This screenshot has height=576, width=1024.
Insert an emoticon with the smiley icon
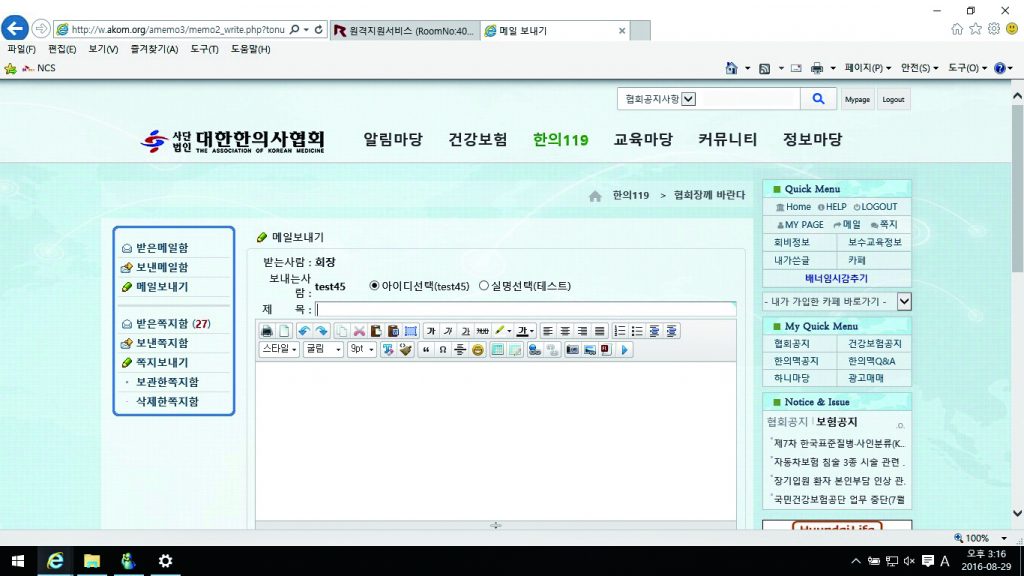coord(477,348)
